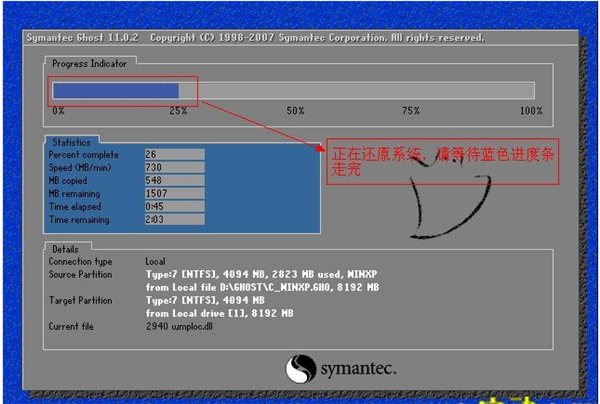
Task: Click the Symantec Ghost 11.0.2 title text
Action: click(x=82, y=38)
